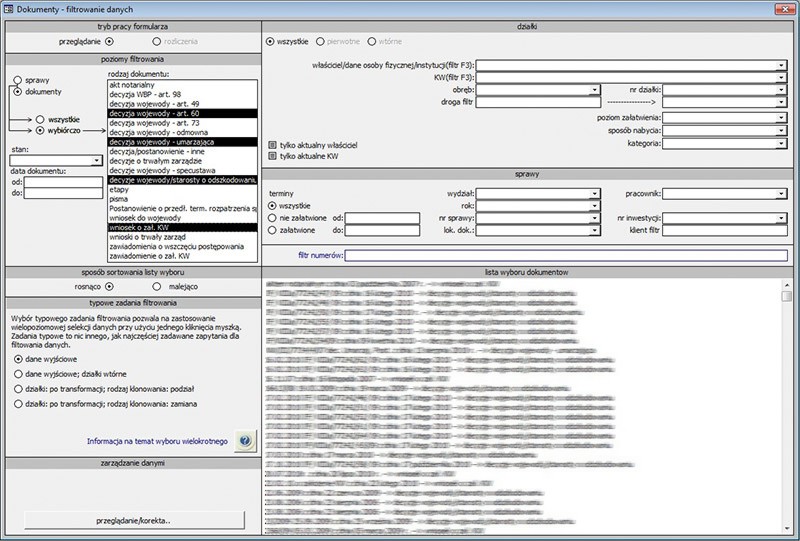Viewport: 800px width, 541px height.
Task: Open the 'stan' dropdown
Action: pos(97,161)
